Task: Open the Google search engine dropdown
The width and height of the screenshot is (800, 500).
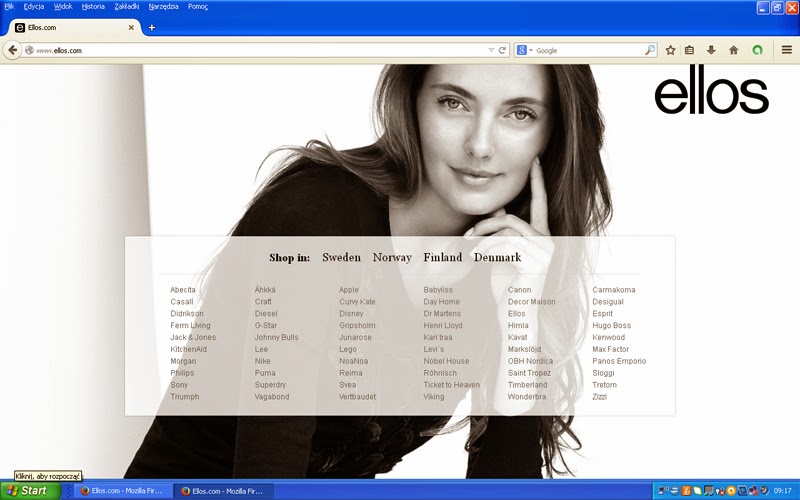Action: (x=526, y=50)
